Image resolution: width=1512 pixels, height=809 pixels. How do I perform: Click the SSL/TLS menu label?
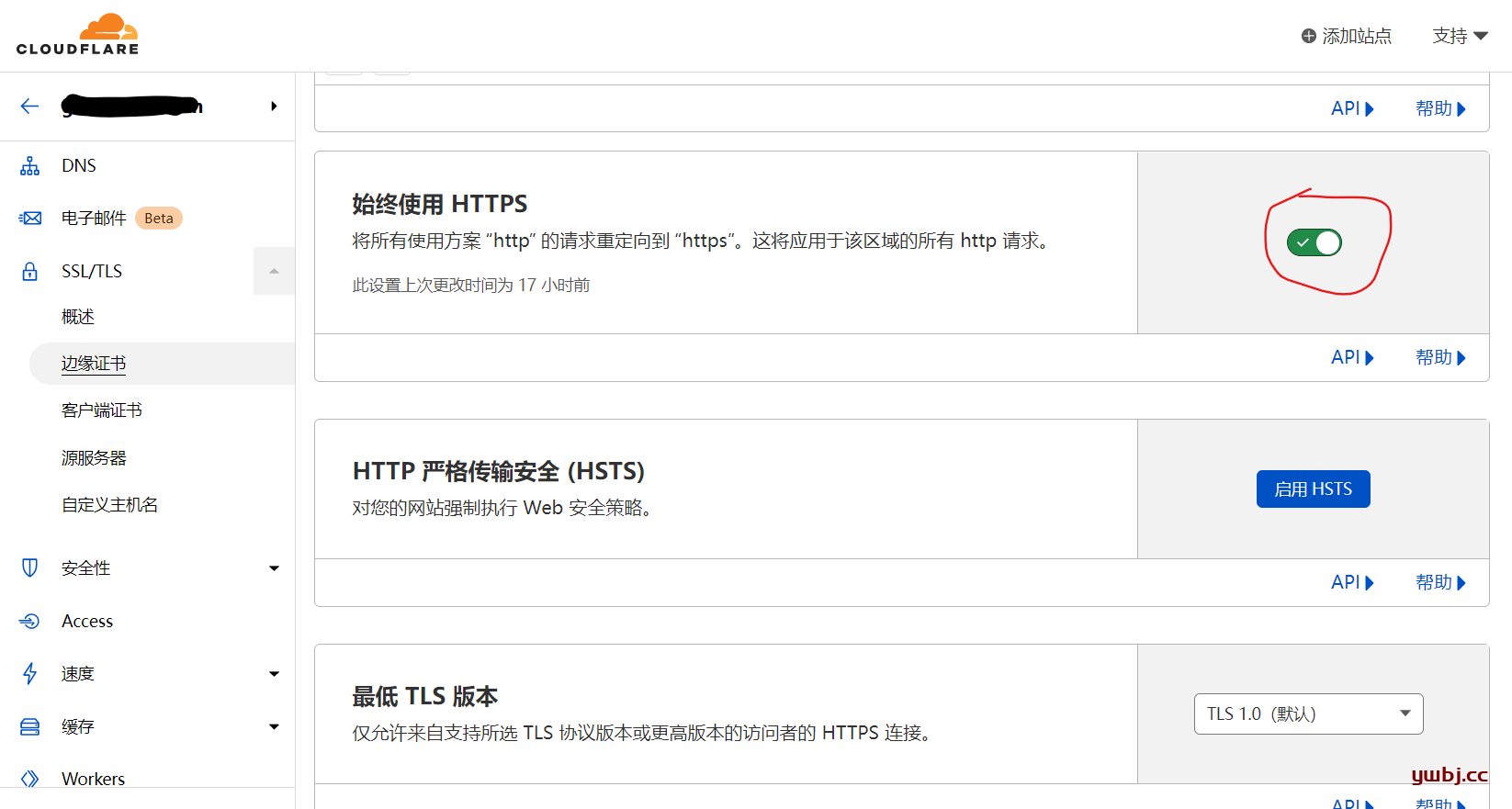click(92, 272)
